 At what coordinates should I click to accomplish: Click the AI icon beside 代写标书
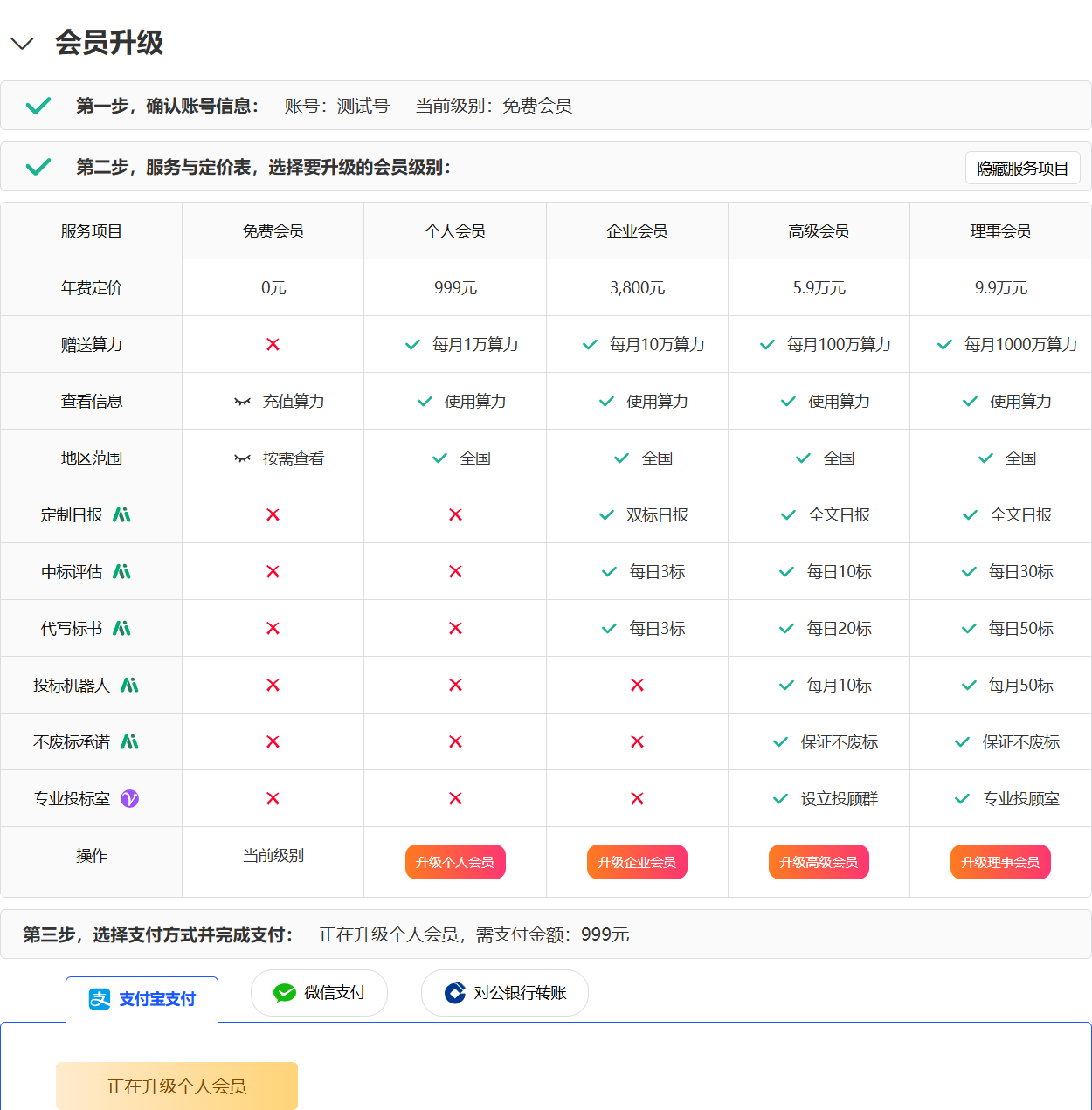[121, 629]
